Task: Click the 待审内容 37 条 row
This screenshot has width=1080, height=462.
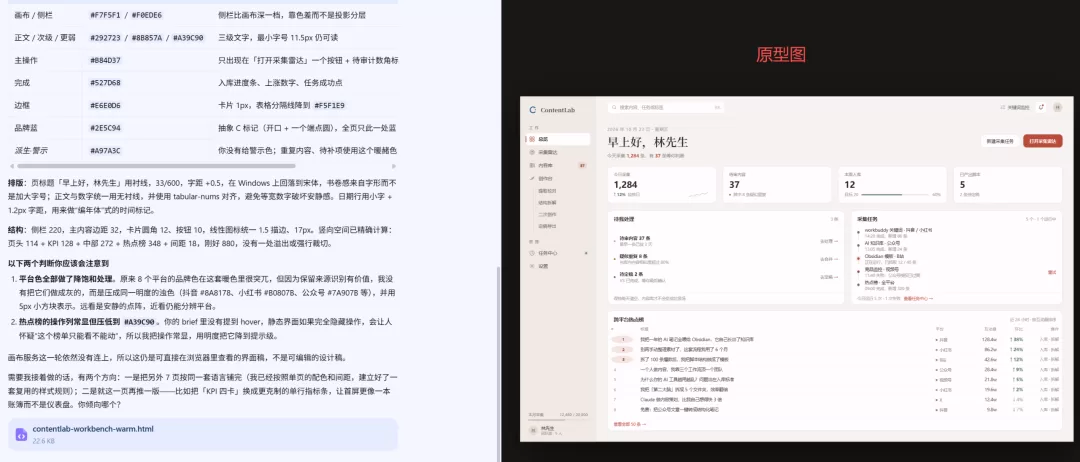Action: point(725,240)
